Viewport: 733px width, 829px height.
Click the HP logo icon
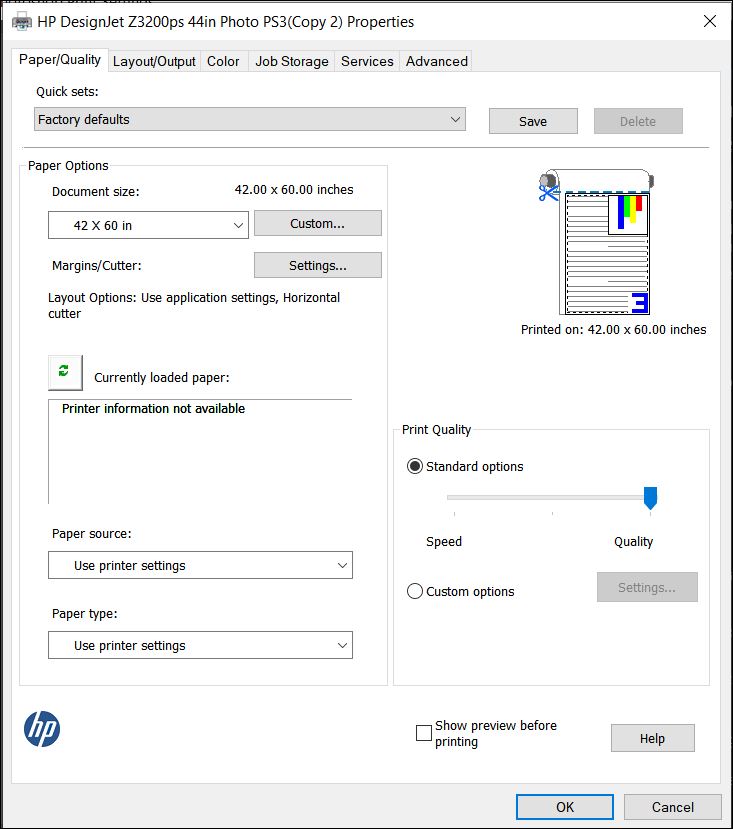[42, 729]
